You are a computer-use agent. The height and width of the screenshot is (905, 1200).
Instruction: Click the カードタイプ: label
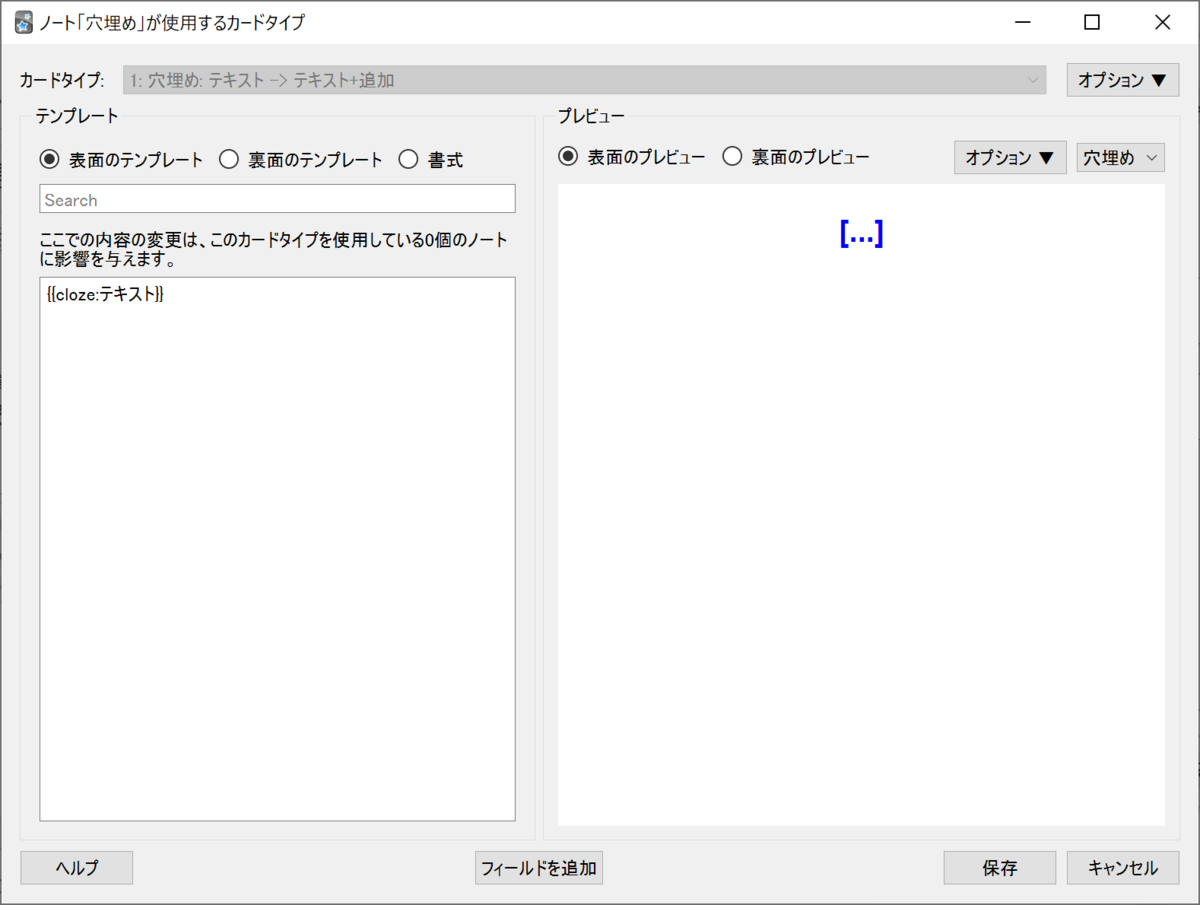62,80
